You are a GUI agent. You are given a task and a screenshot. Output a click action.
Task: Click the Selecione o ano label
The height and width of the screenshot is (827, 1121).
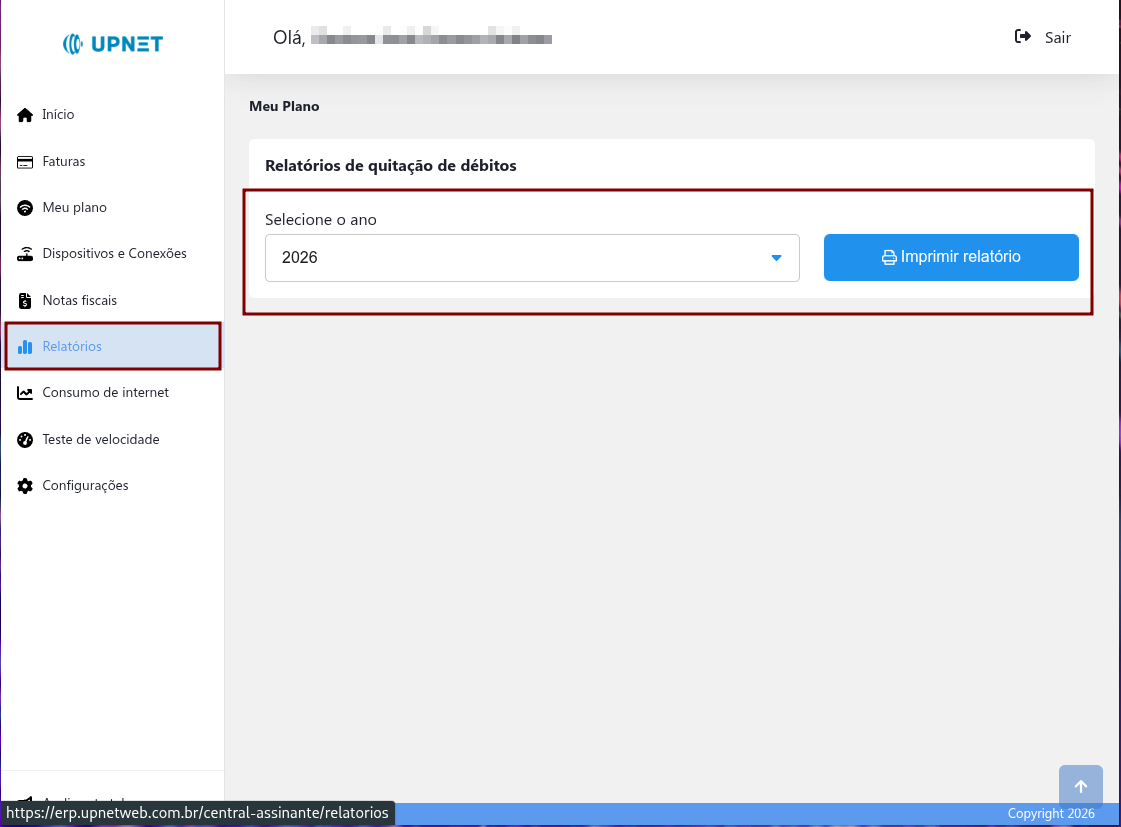click(321, 219)
